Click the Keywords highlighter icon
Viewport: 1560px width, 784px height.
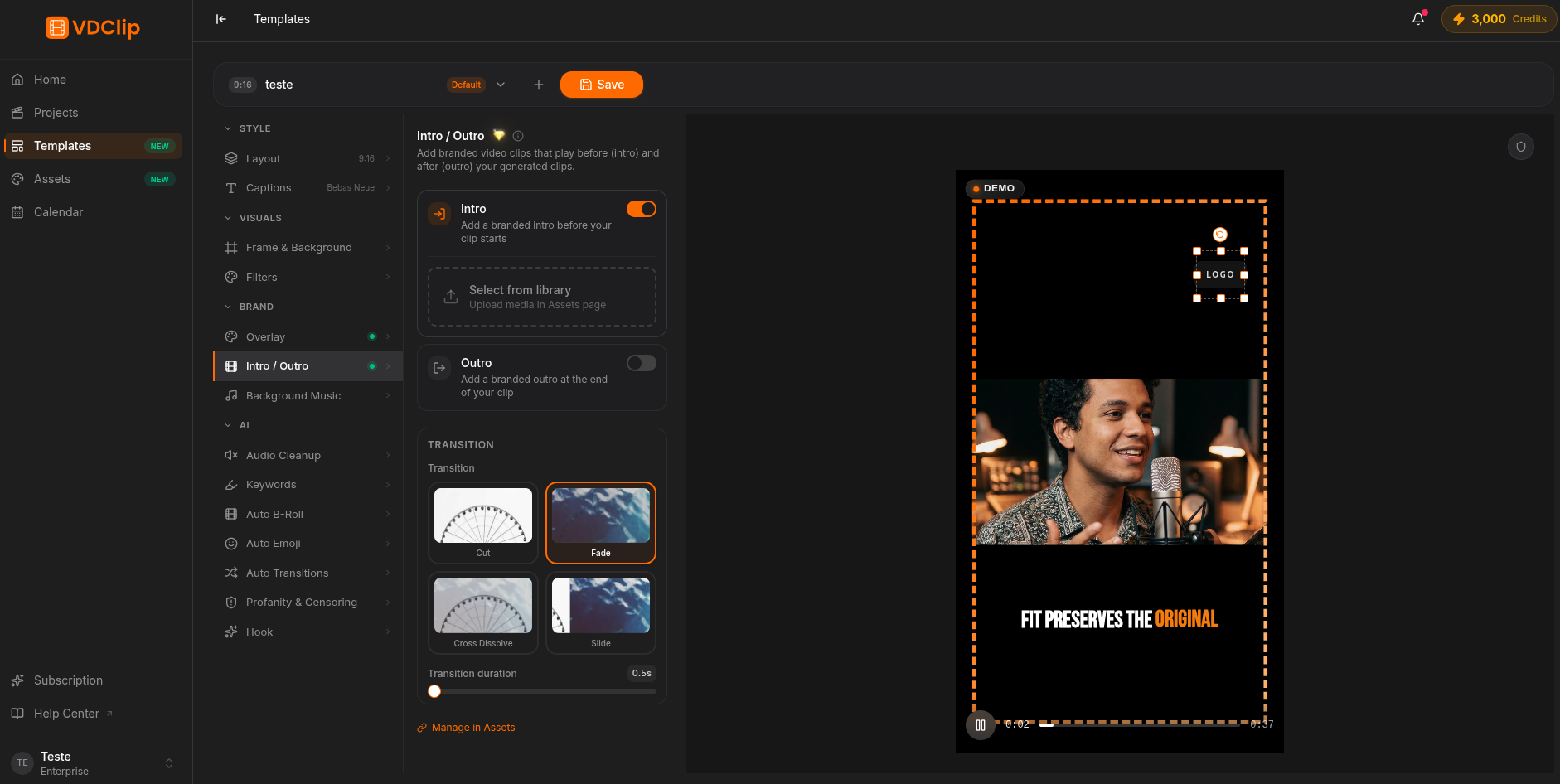coord(231,485)
